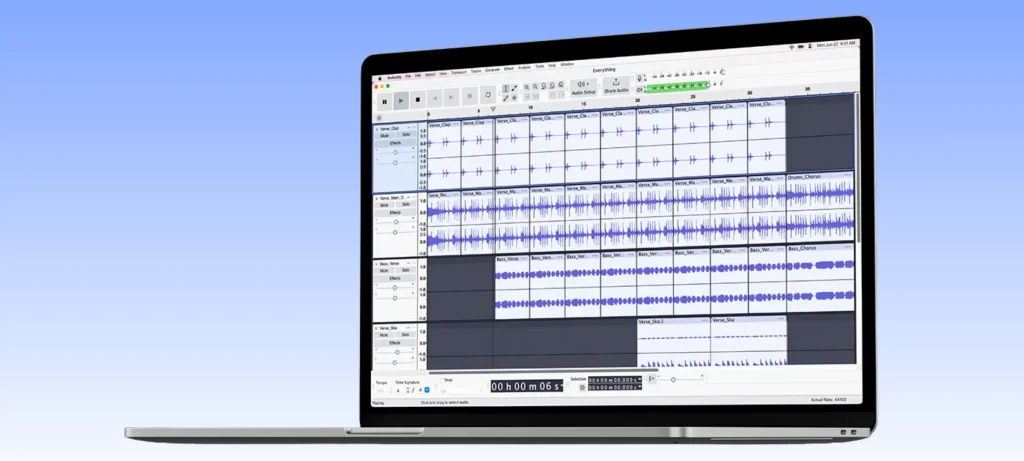Select the Zoom In magnifier tool

click(527, 87)
